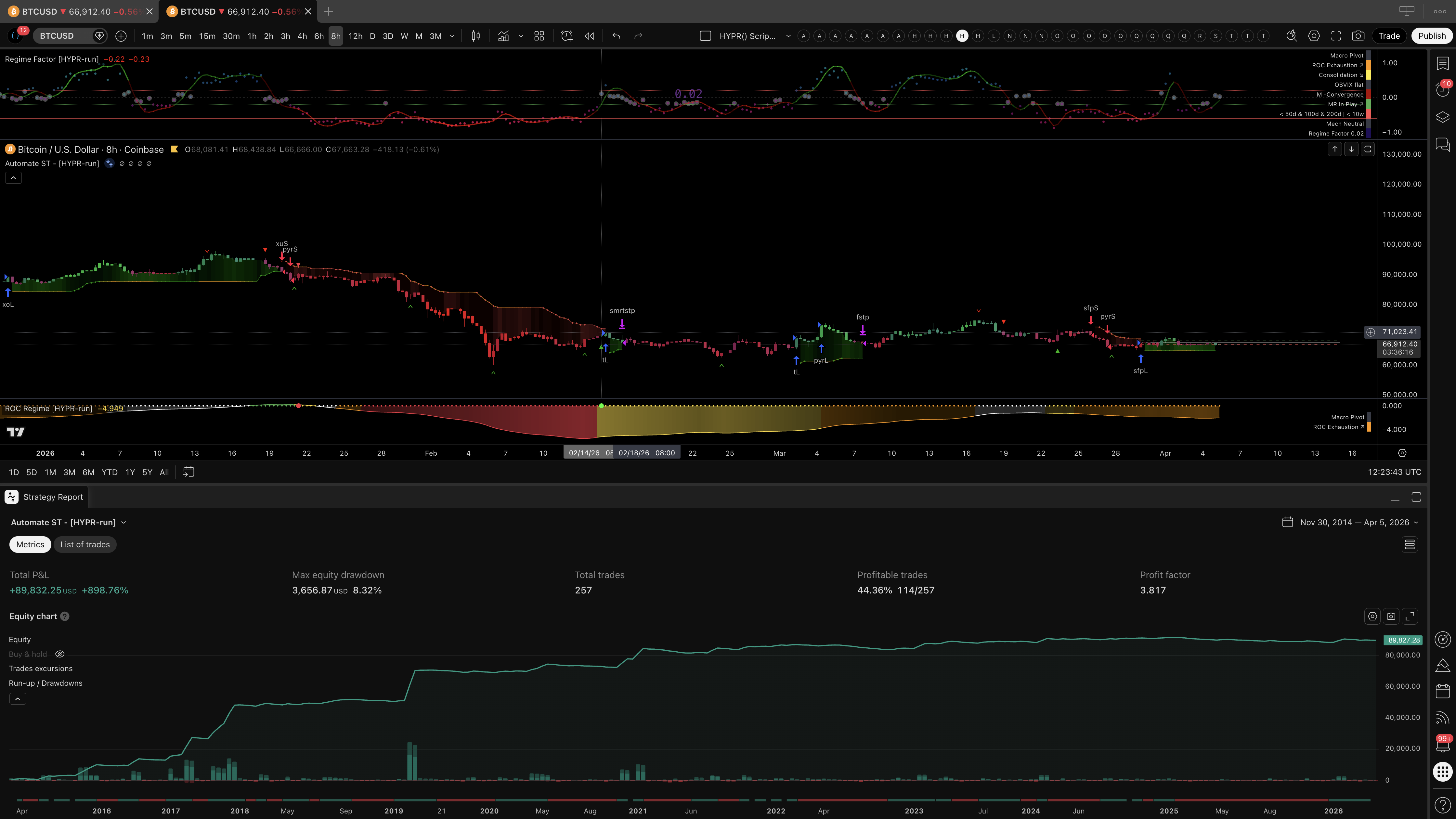Screen dimensions: 1456x819
Task: Open notifications bell with 99+ badge
Action: (1442, 744)
